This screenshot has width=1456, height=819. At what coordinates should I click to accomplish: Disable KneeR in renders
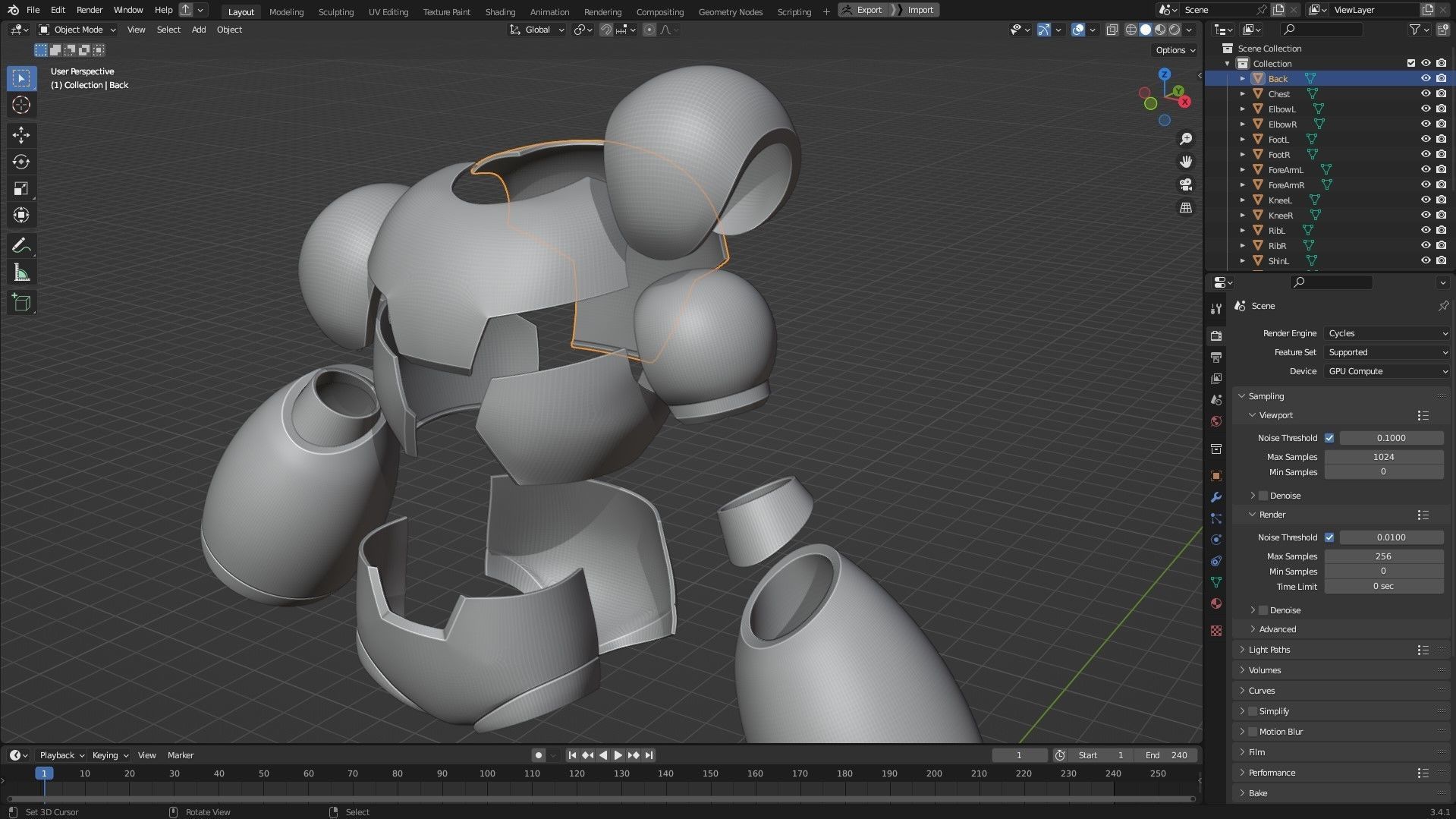pyautogui.click(x=1441, y=215)
